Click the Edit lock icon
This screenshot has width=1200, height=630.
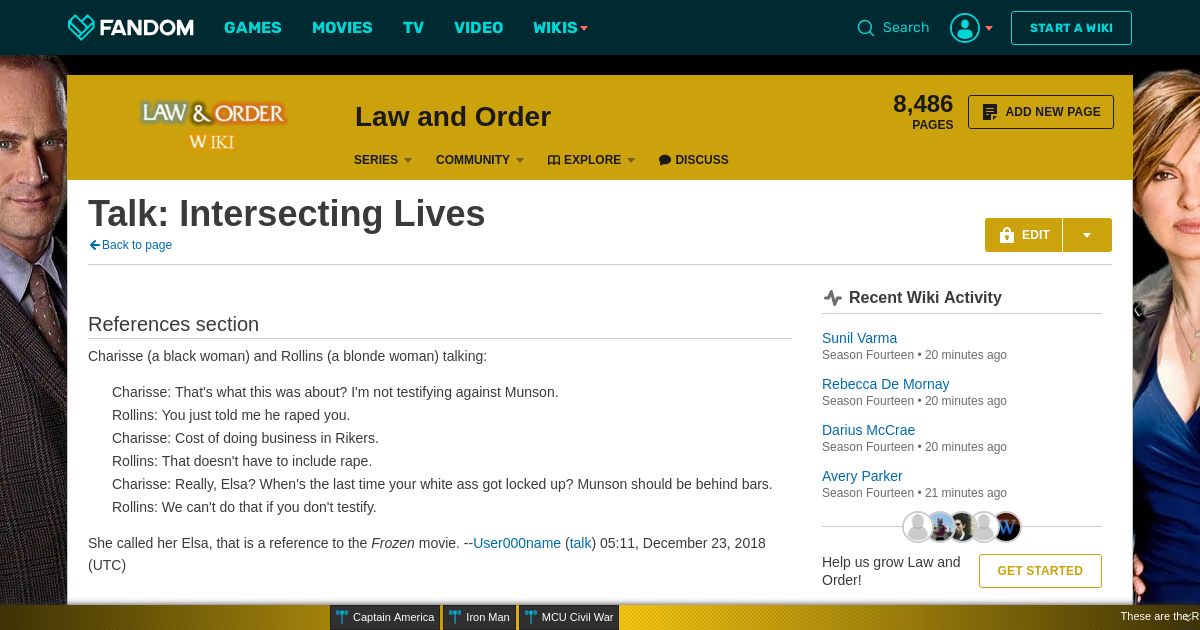[x=1007, y=235]
